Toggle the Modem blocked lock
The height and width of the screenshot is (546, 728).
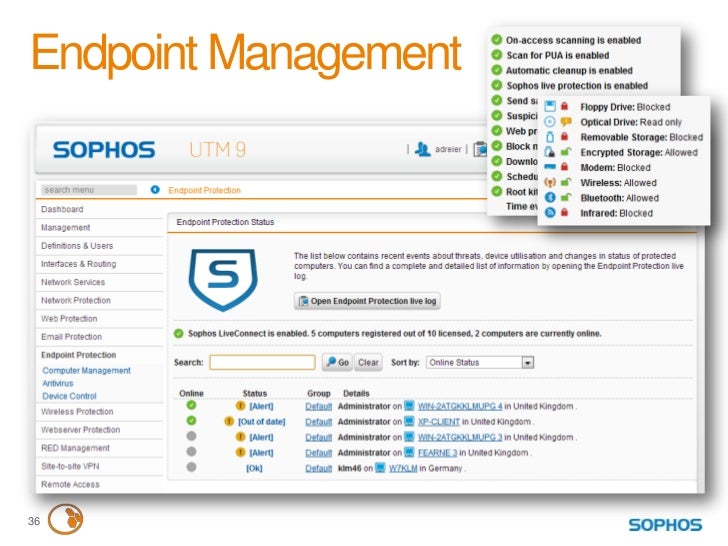[565, 167]
